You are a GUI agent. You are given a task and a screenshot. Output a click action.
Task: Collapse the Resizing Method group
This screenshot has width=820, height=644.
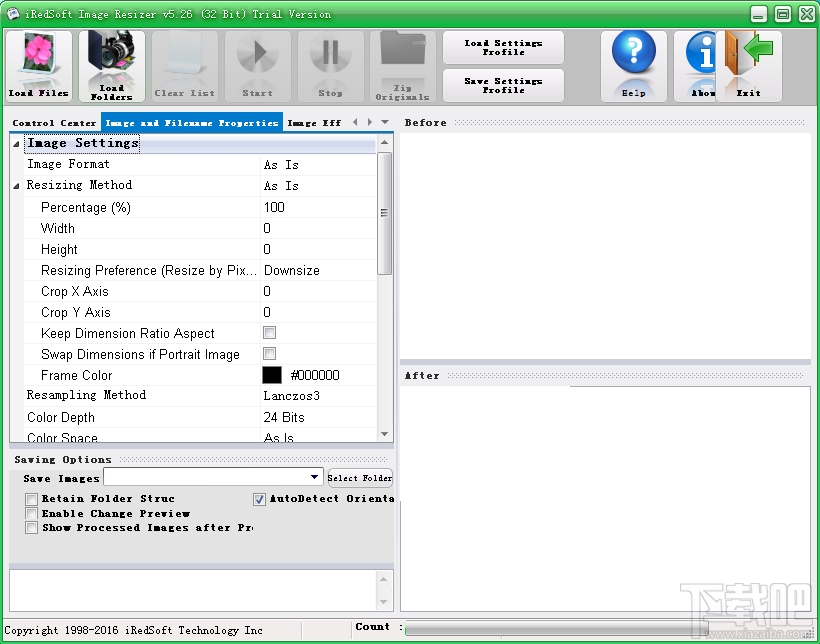tap(17, 184)
